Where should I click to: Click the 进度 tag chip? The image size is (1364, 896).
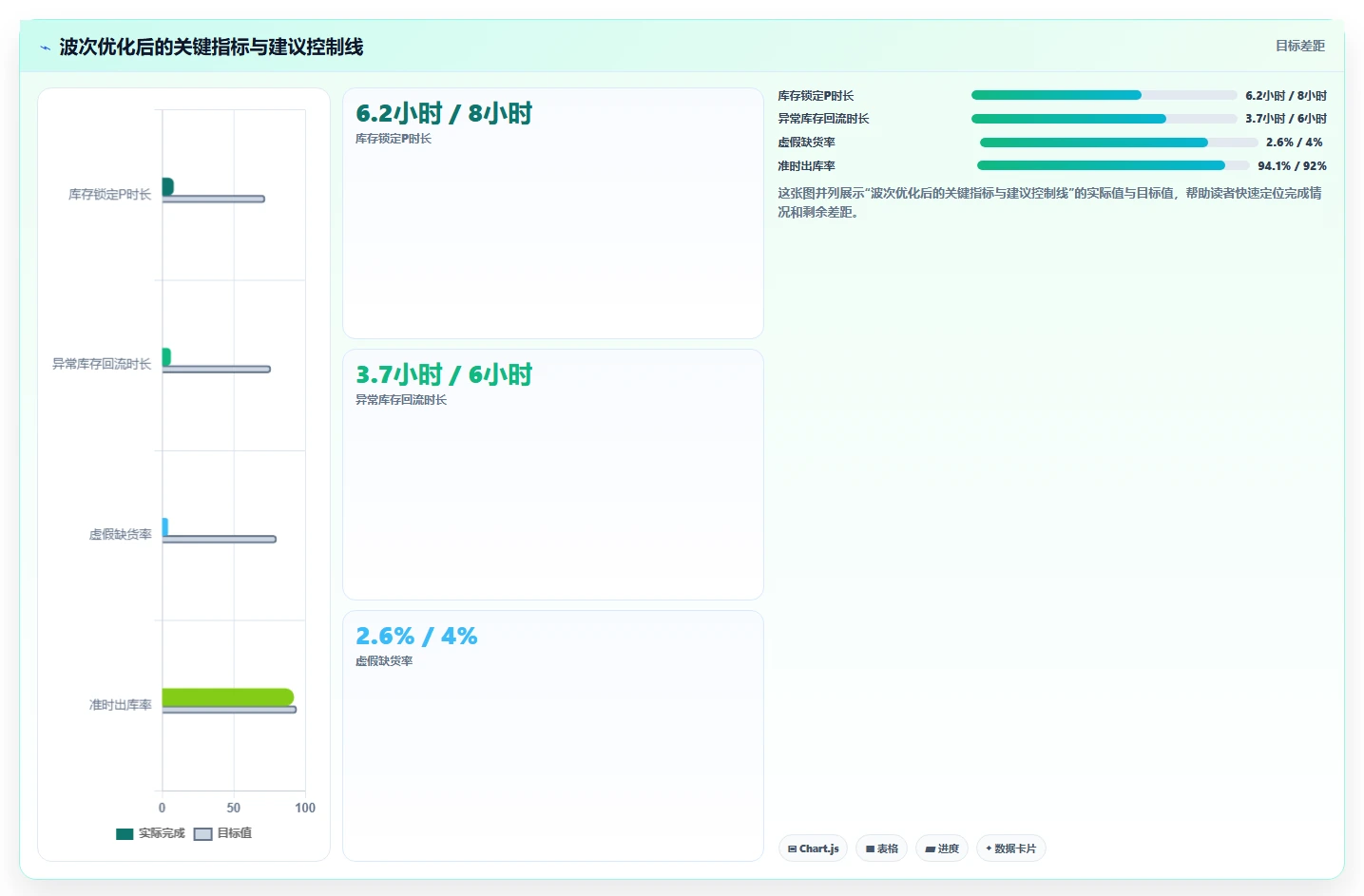point(941,848)
